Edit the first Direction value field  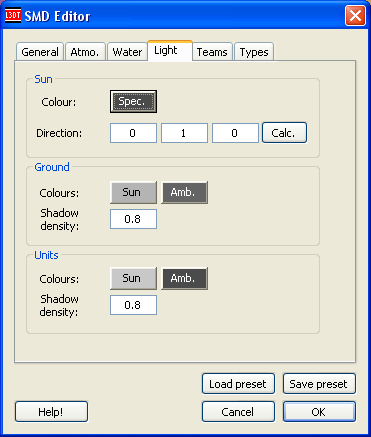(x=133, y=133)
